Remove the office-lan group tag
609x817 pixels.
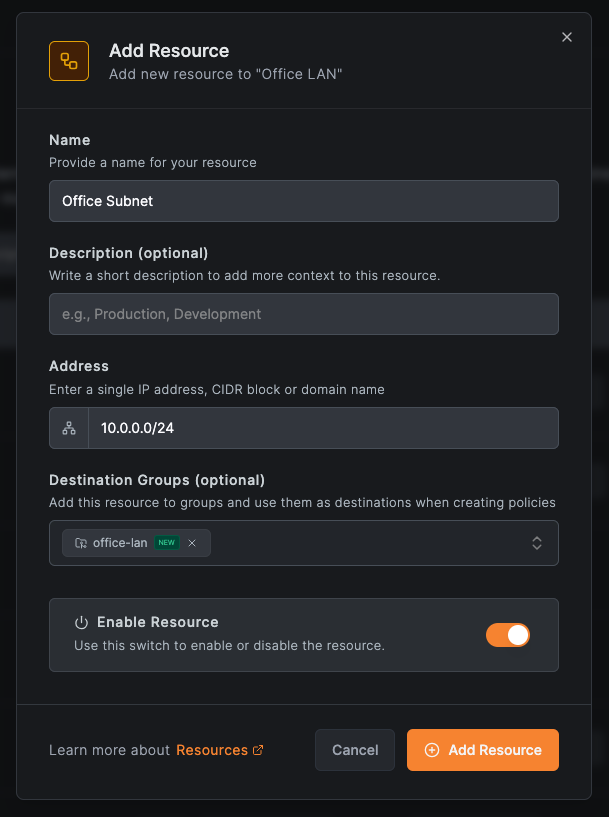click(192, 543)
